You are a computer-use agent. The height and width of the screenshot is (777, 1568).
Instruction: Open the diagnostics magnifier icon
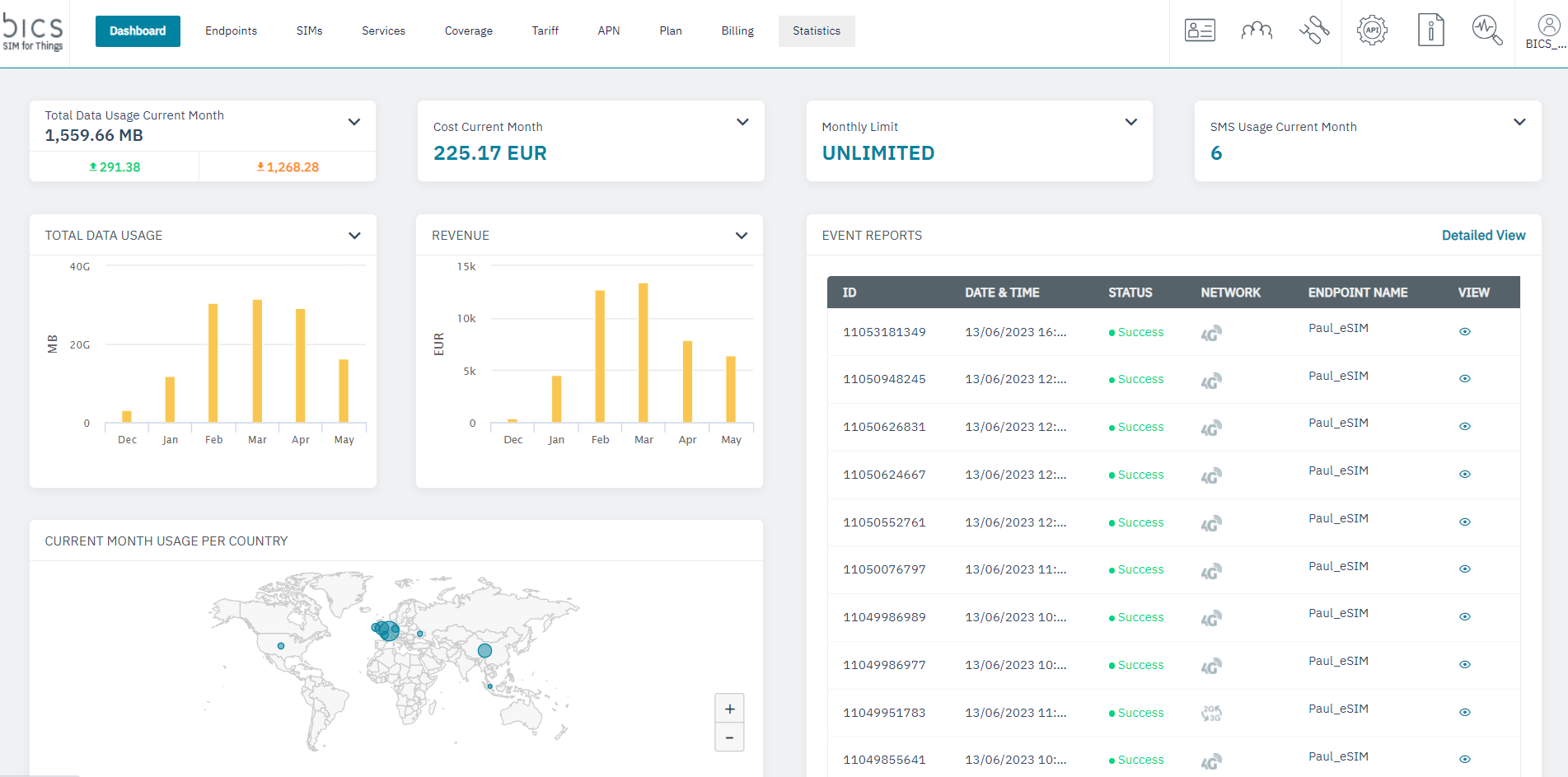1486,30
